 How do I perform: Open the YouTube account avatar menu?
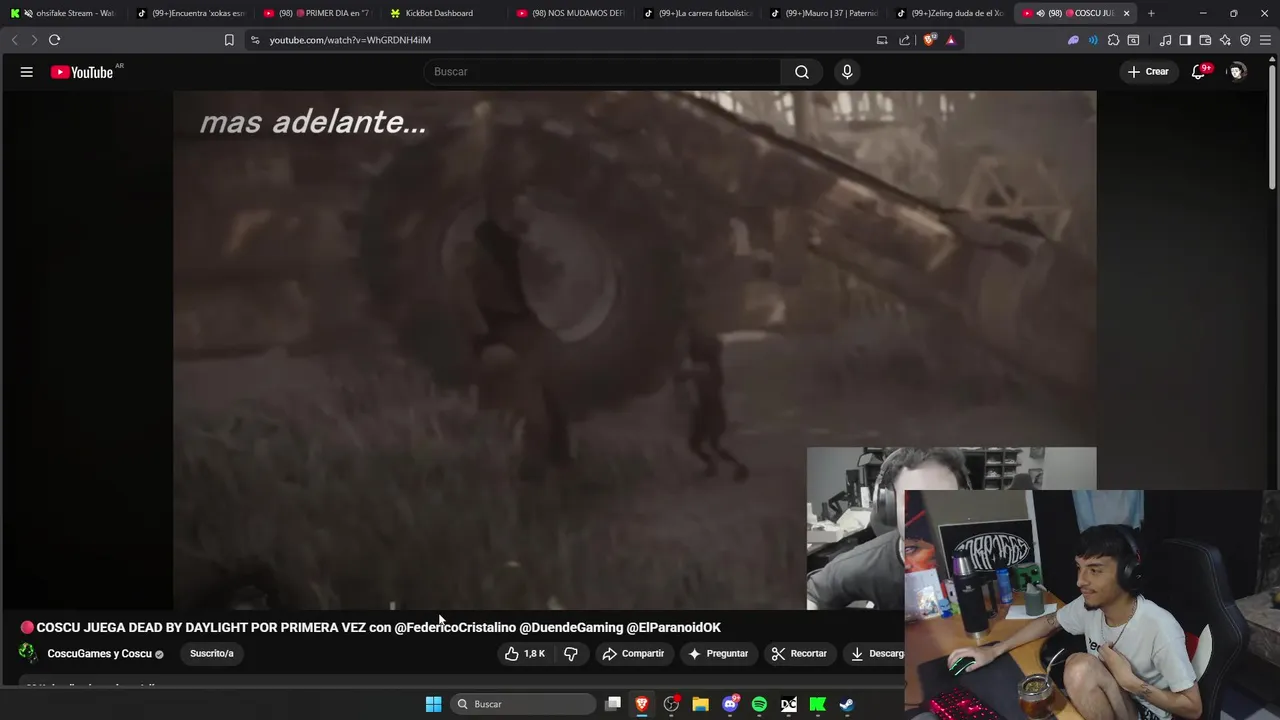pyautogui.click(x=1237, y=72)
